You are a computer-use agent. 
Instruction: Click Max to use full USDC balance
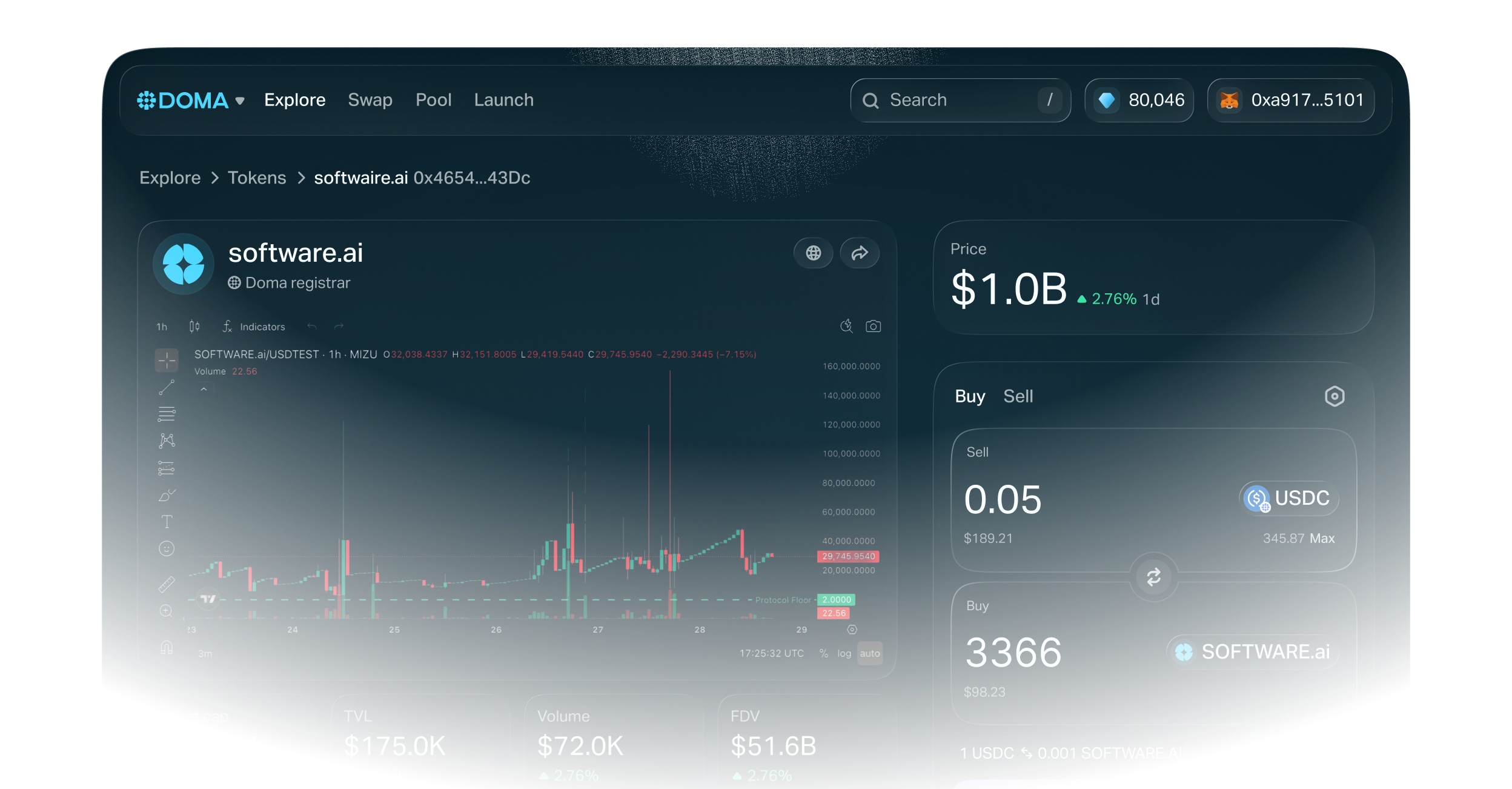point(1323,538)
